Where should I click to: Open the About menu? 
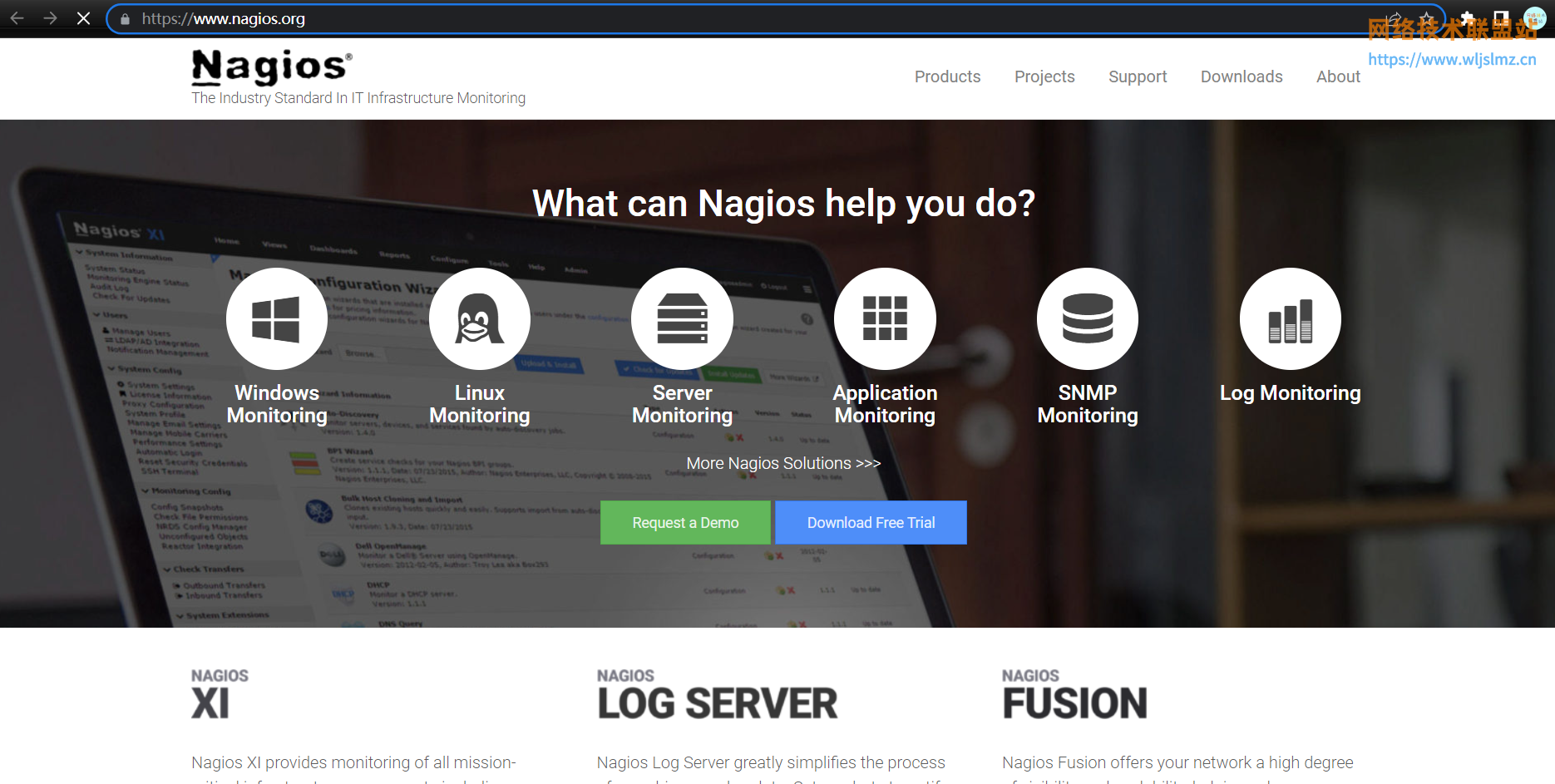click(x=1338, y=76)
